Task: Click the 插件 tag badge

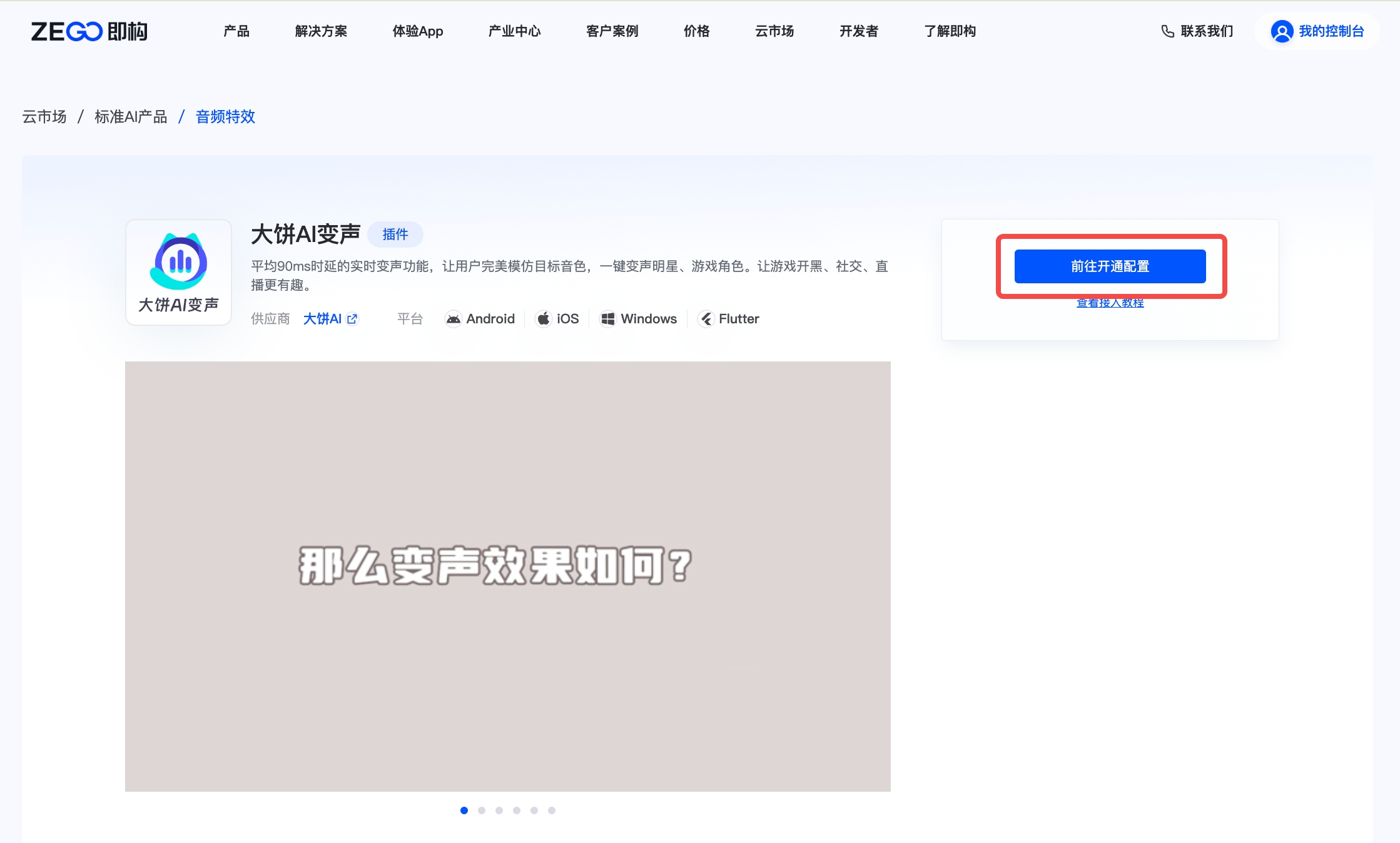Action: pos(395,235)
